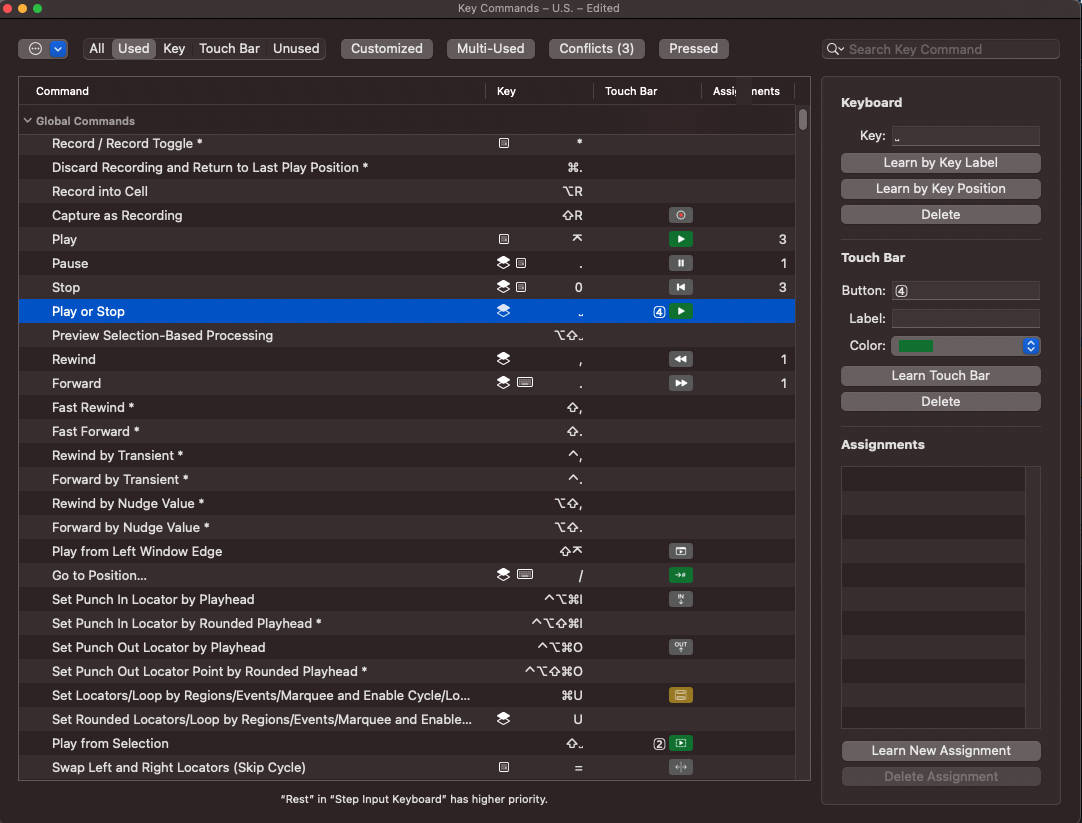Click the Learn New Assignment button
The width and height of the screenshot is (1082, 823).
940,750
